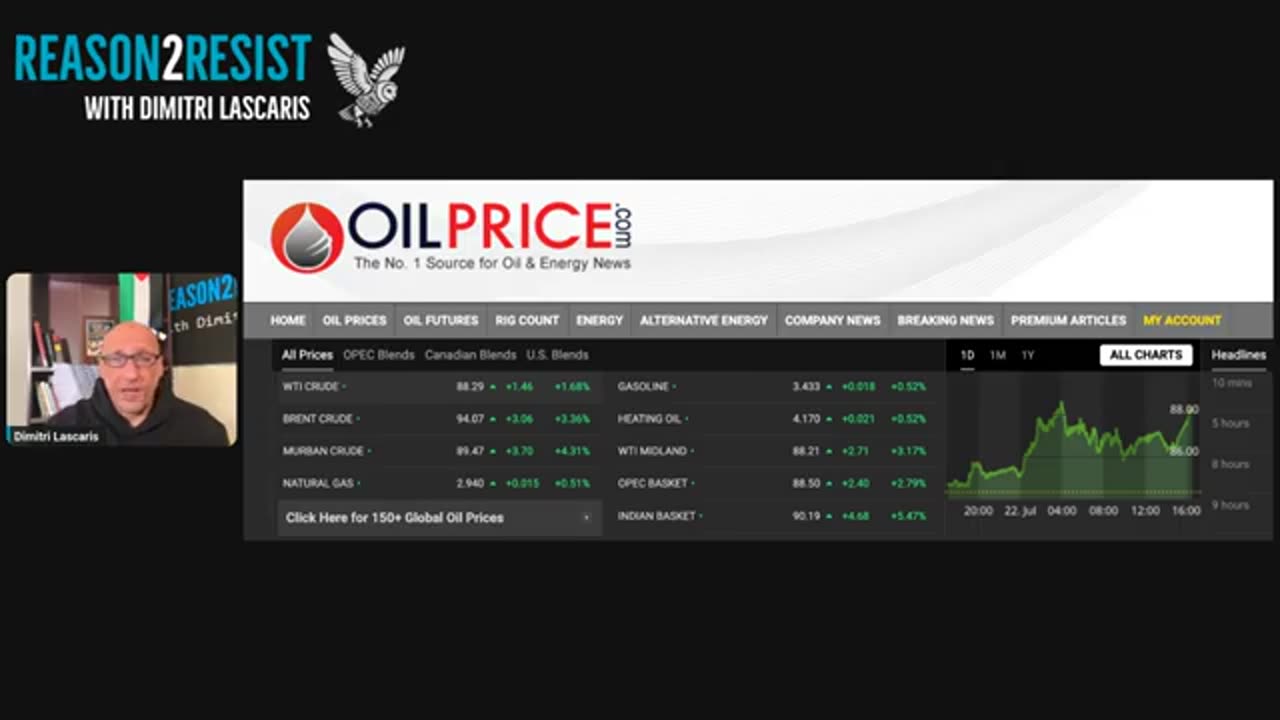Screen dimensions: 1280x720
Task: Select the 1Y chart range
Action: click(1028, 355)
